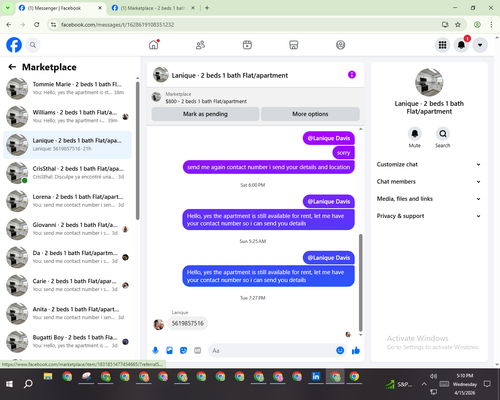The height and width of the screenshot is (400, 500).
Task: Bookmark this page star
Action: (458, 25)
